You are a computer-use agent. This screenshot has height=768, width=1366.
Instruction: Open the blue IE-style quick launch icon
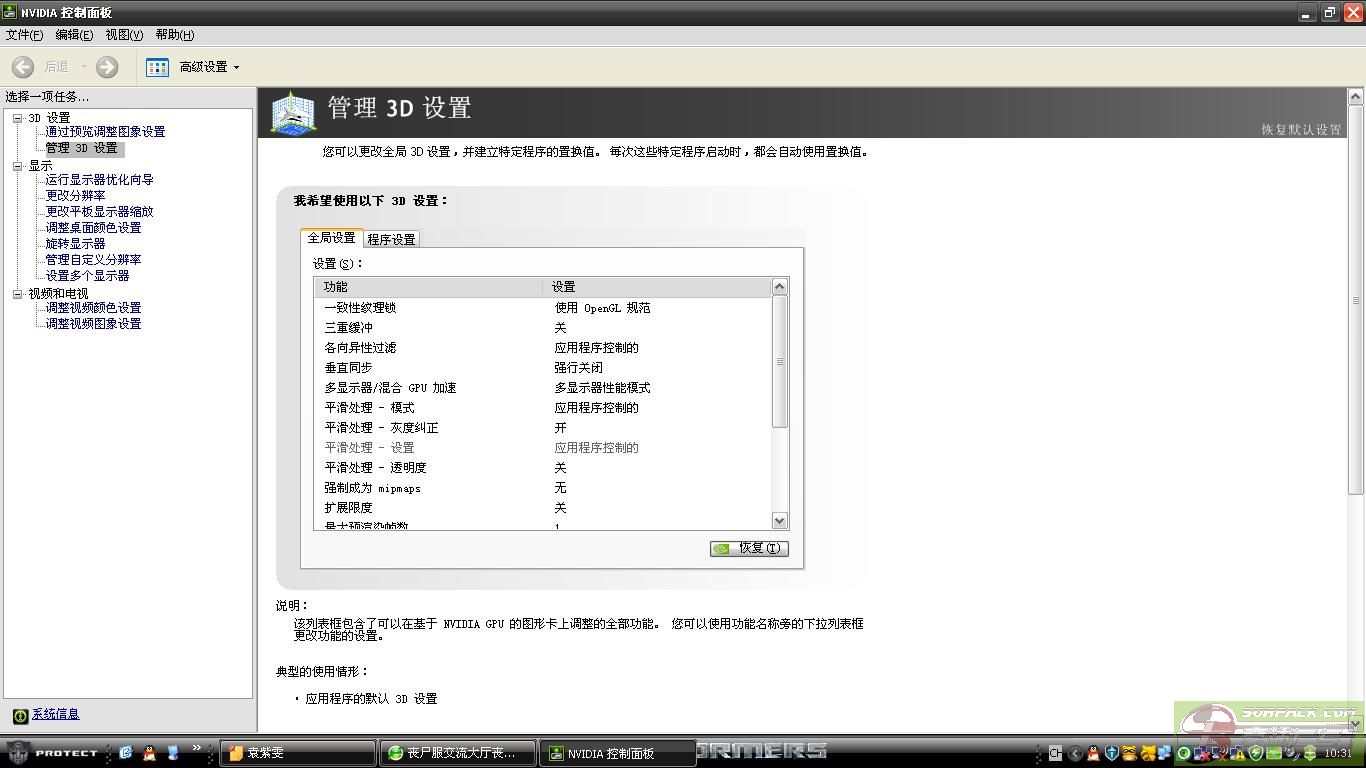point(126,752)
